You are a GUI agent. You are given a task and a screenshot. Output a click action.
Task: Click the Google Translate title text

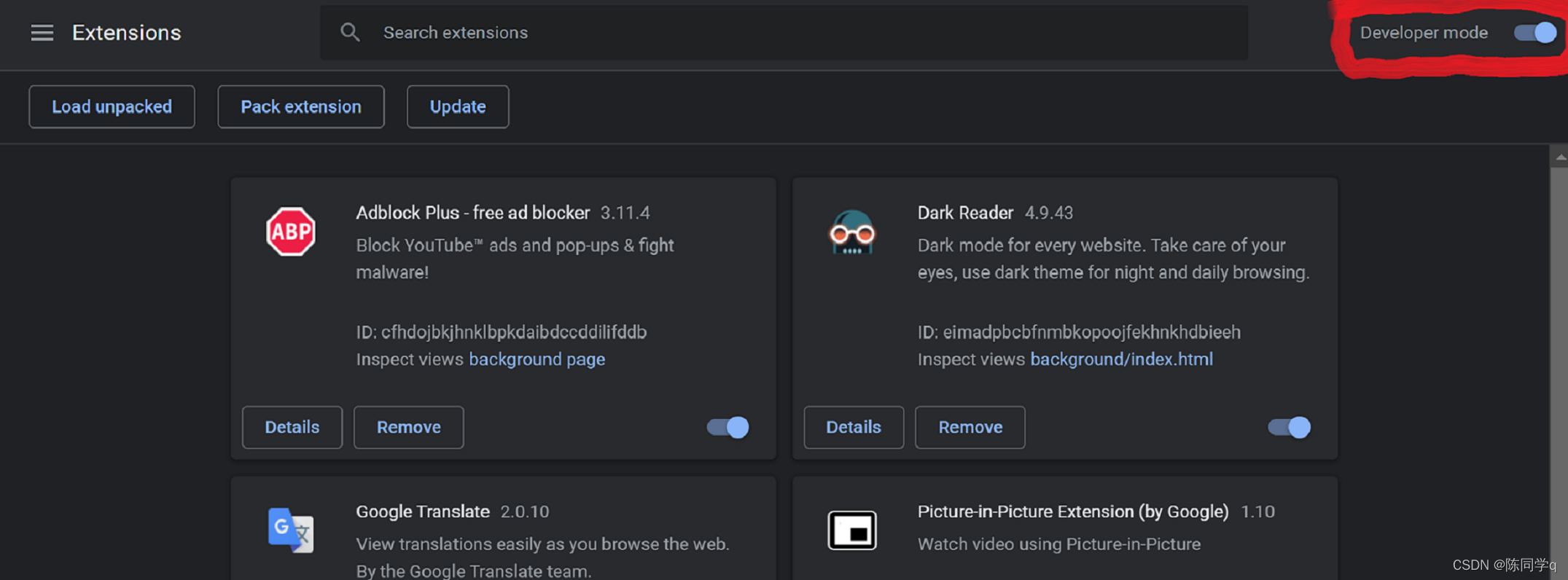(x=422, y=512)
